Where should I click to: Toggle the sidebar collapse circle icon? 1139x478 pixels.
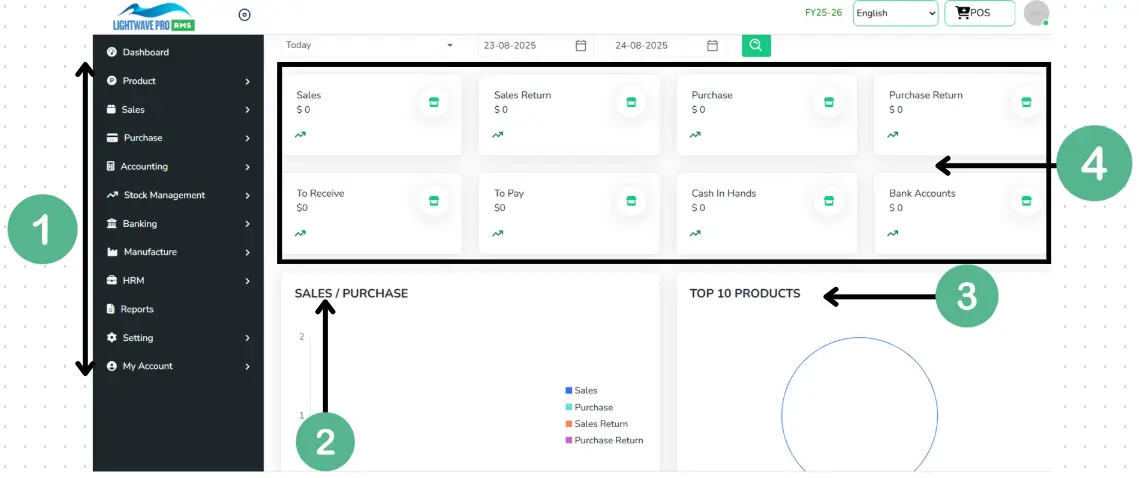245,14
